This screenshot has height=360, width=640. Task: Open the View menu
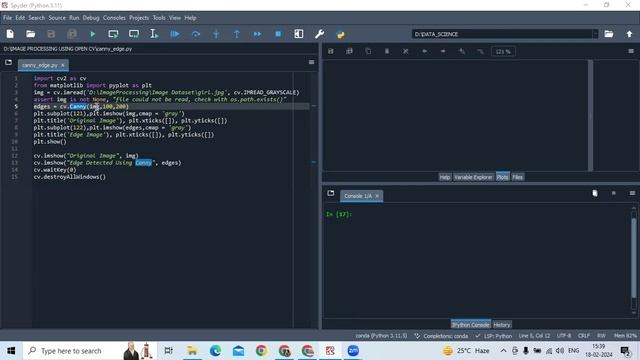[x=175, y=18]
